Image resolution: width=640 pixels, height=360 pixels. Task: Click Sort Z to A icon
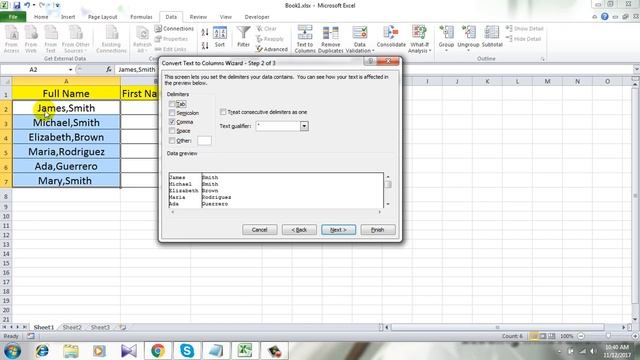click(x=205, y=45)
